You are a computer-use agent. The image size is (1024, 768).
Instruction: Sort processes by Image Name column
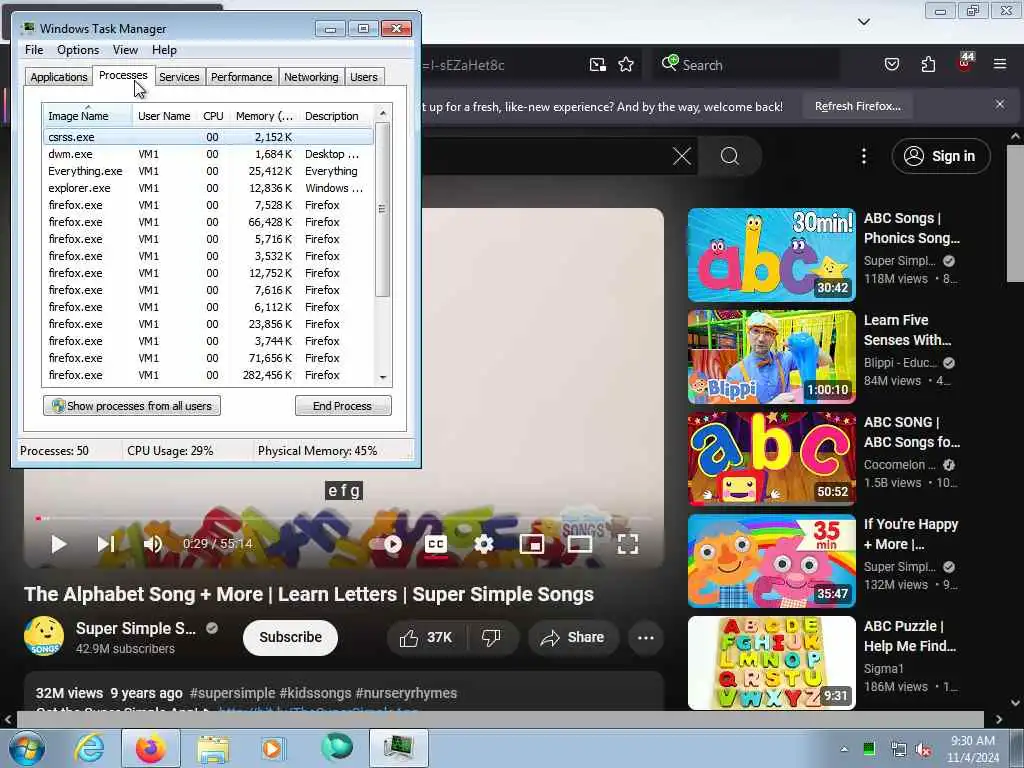coord(88,116)
